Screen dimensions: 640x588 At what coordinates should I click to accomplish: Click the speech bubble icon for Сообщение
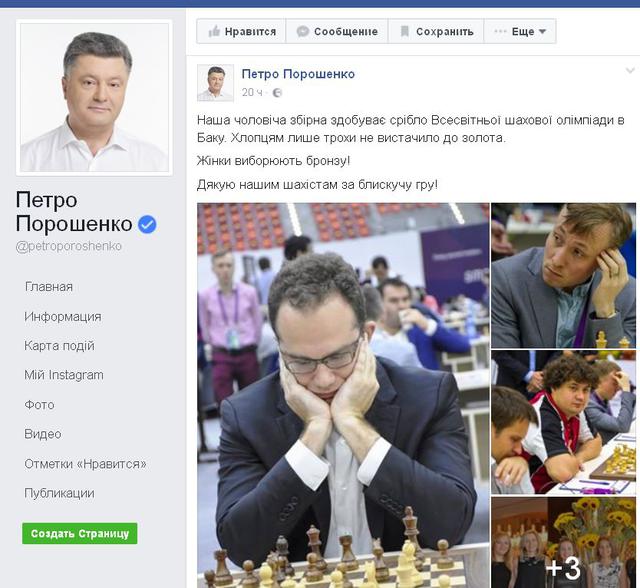pyautogui.click(x=302, y=31)
